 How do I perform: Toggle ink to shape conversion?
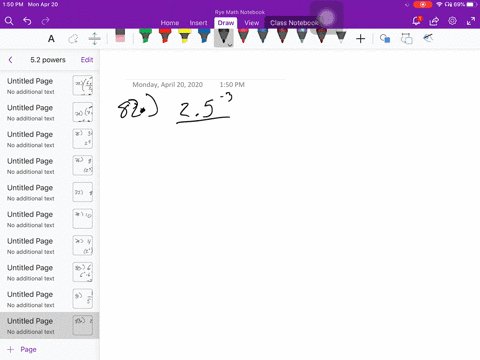pos(406,39)
